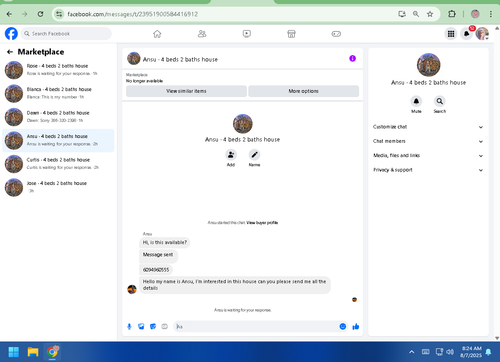Record a voice clip with microphone icon
This screenshot has width=500, height=362.
[129, 326]
